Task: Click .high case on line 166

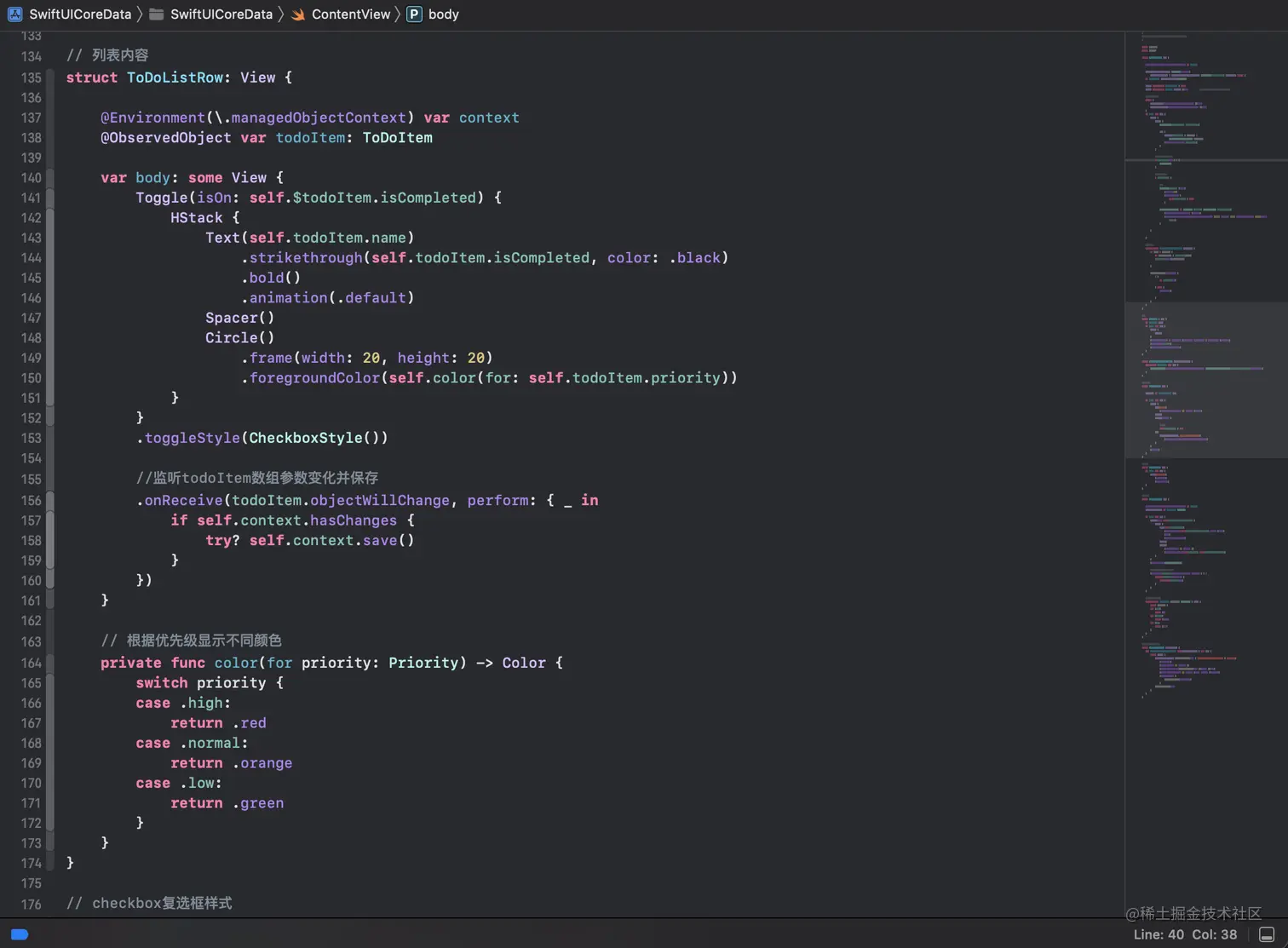Action: pos(201,703)
